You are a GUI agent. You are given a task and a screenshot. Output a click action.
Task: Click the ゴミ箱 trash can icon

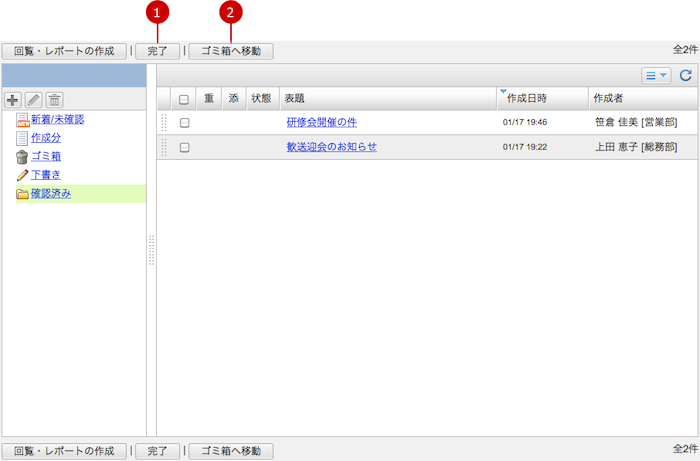tap(22, 157)
